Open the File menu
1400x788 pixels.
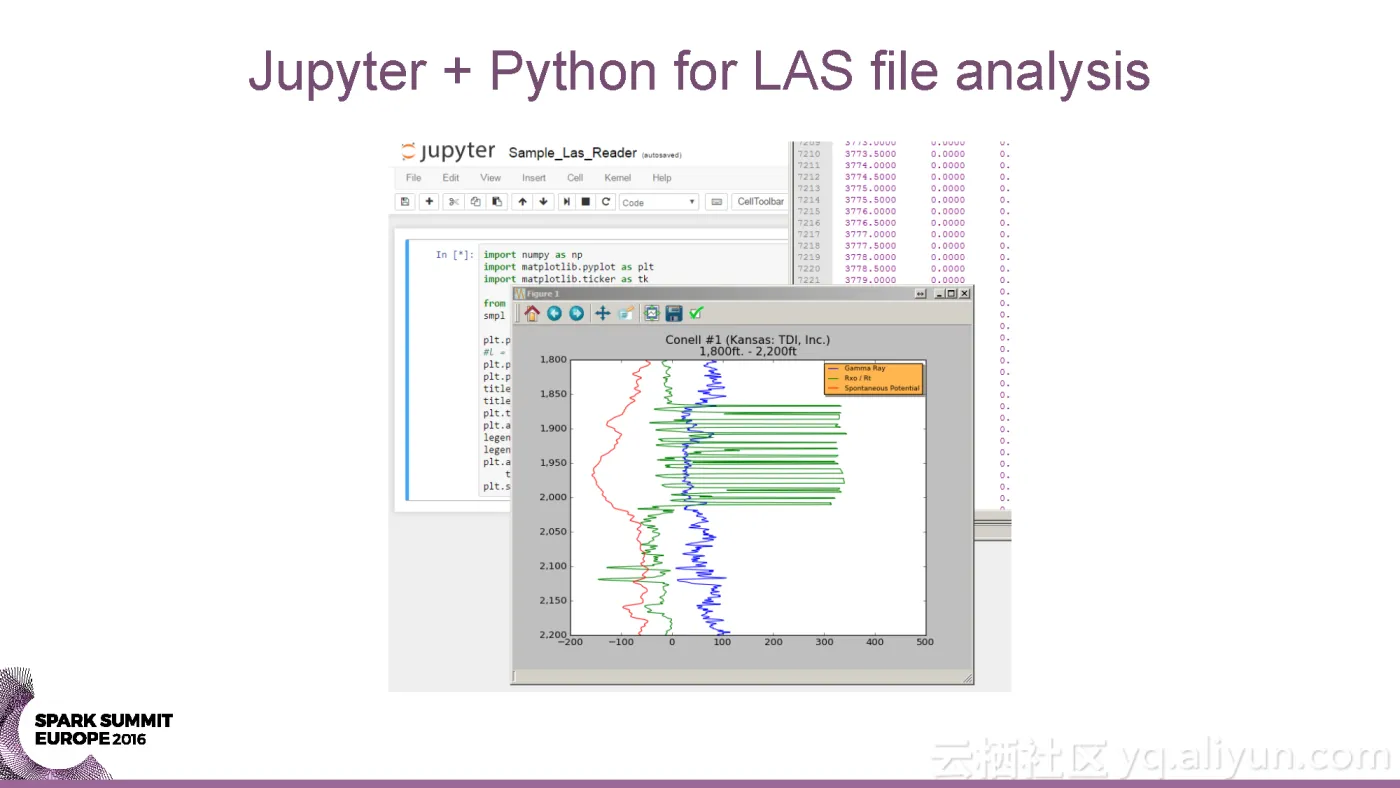pyautogui.click(x=413, y=178)
